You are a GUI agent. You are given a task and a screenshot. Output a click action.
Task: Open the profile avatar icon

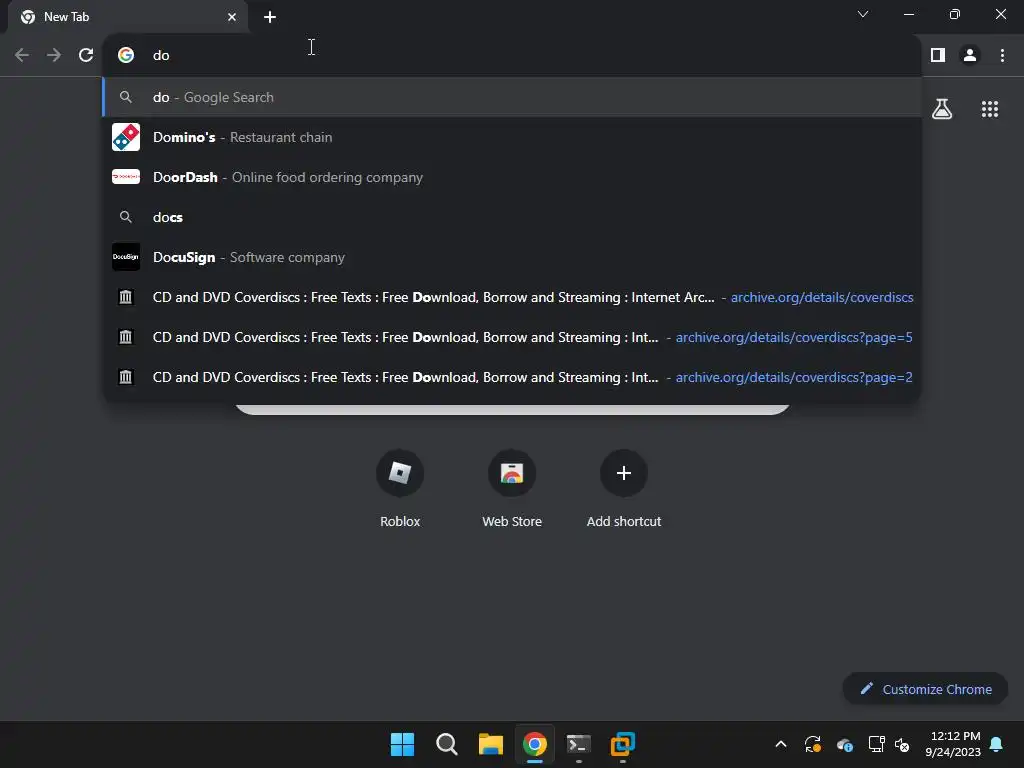(970, 55)
